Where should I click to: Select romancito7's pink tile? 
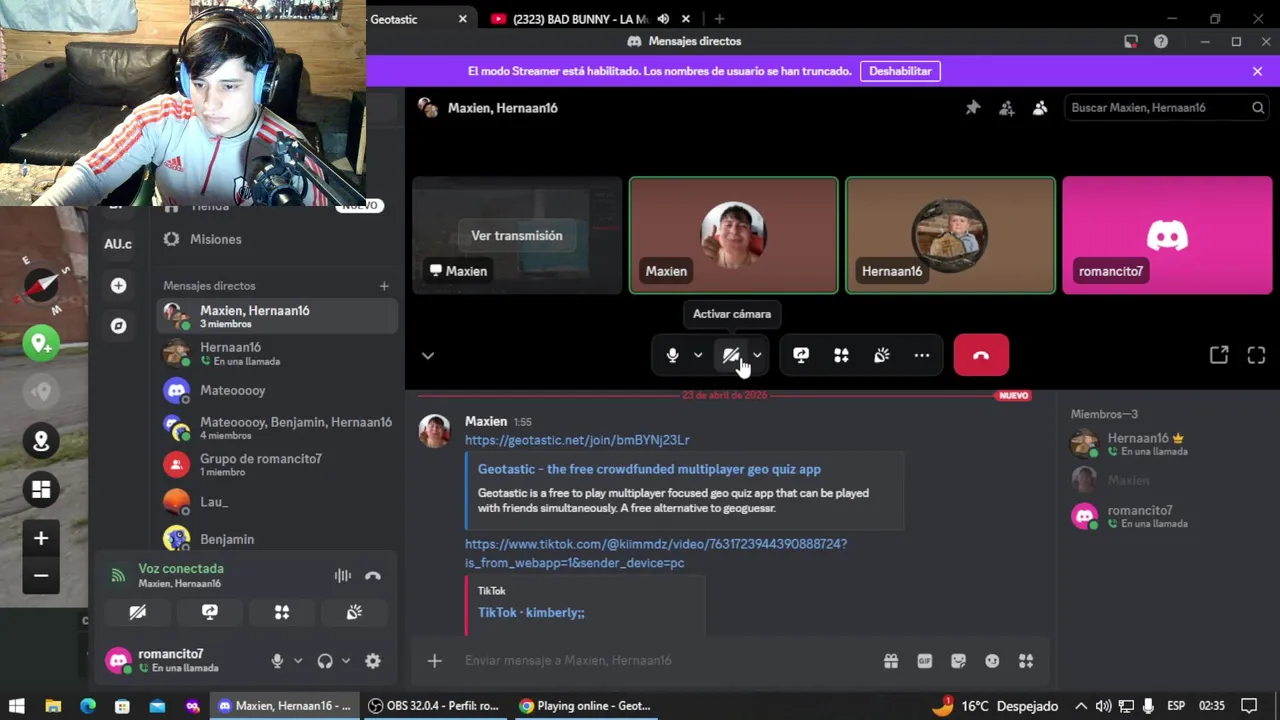(1167, 235)
